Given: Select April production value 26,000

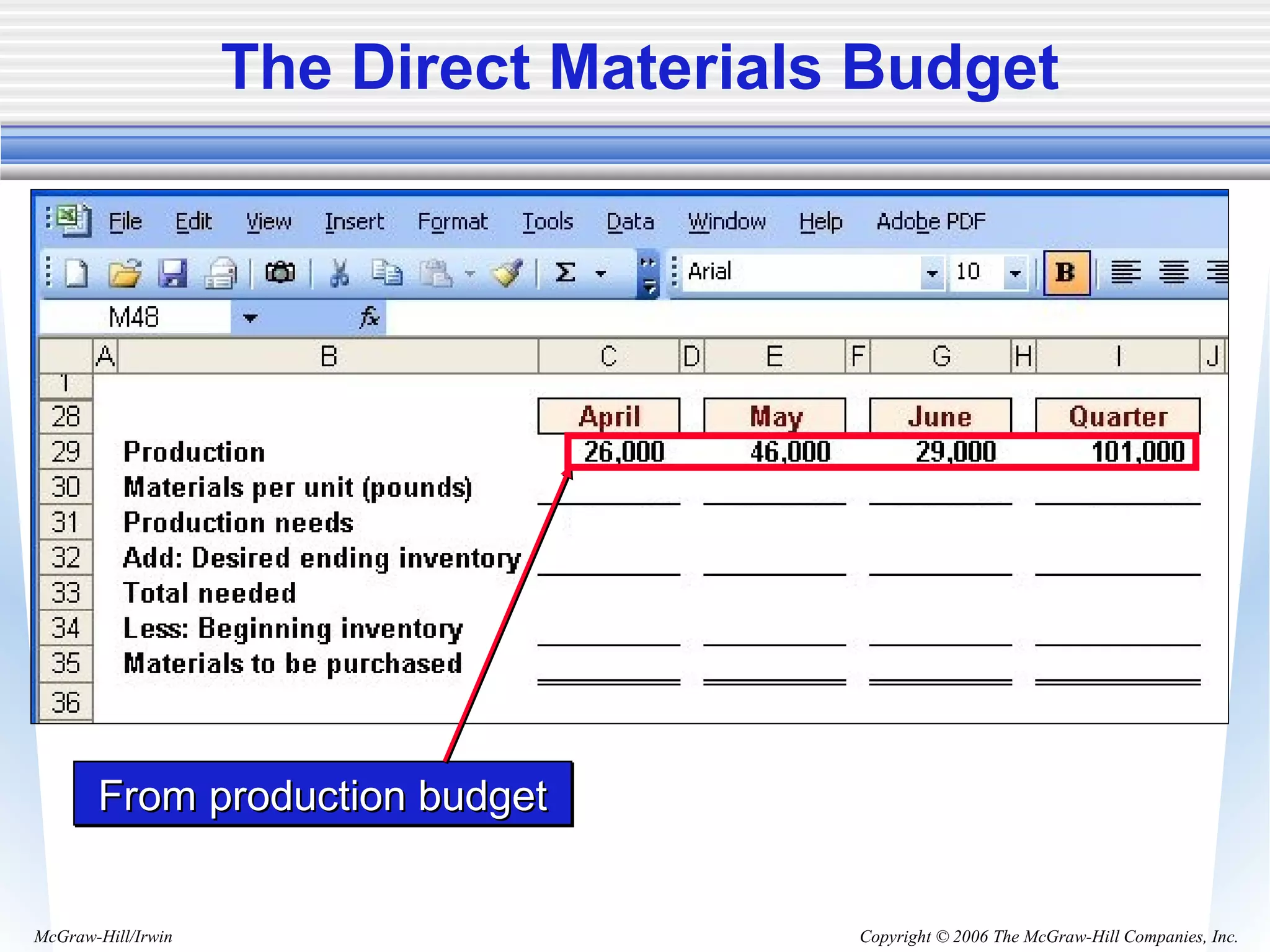Looking at the screenshot, I should coord(624,452).
